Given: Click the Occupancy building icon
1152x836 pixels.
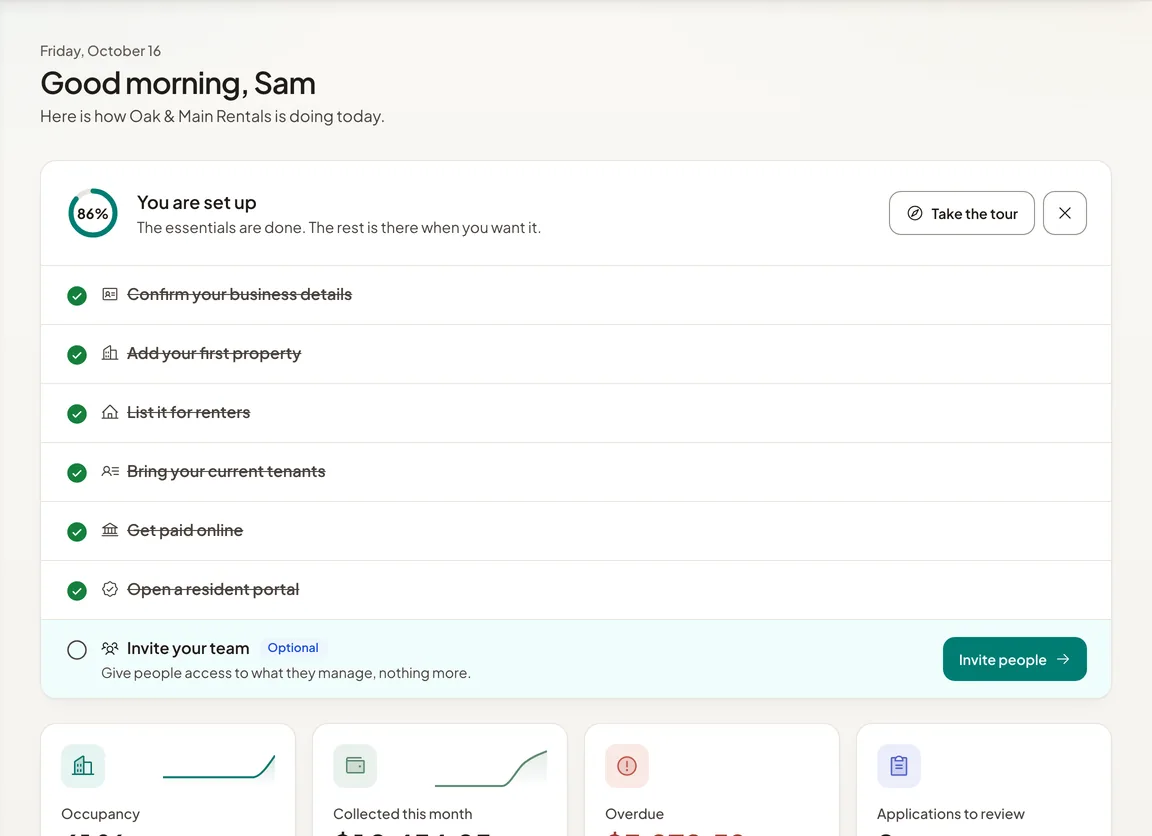Looking at the screenshot, I should [83, 765].
